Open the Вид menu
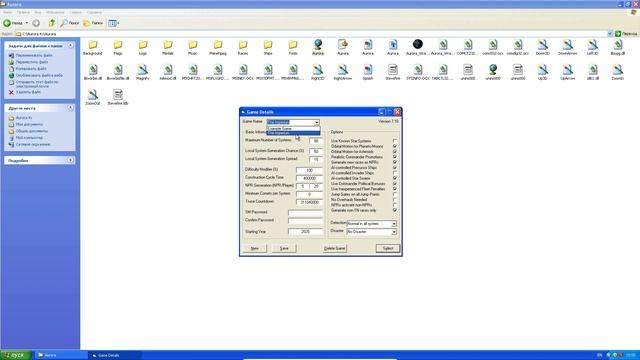The height and width of the screenshot is (360, 640). (x=38, y=13)
